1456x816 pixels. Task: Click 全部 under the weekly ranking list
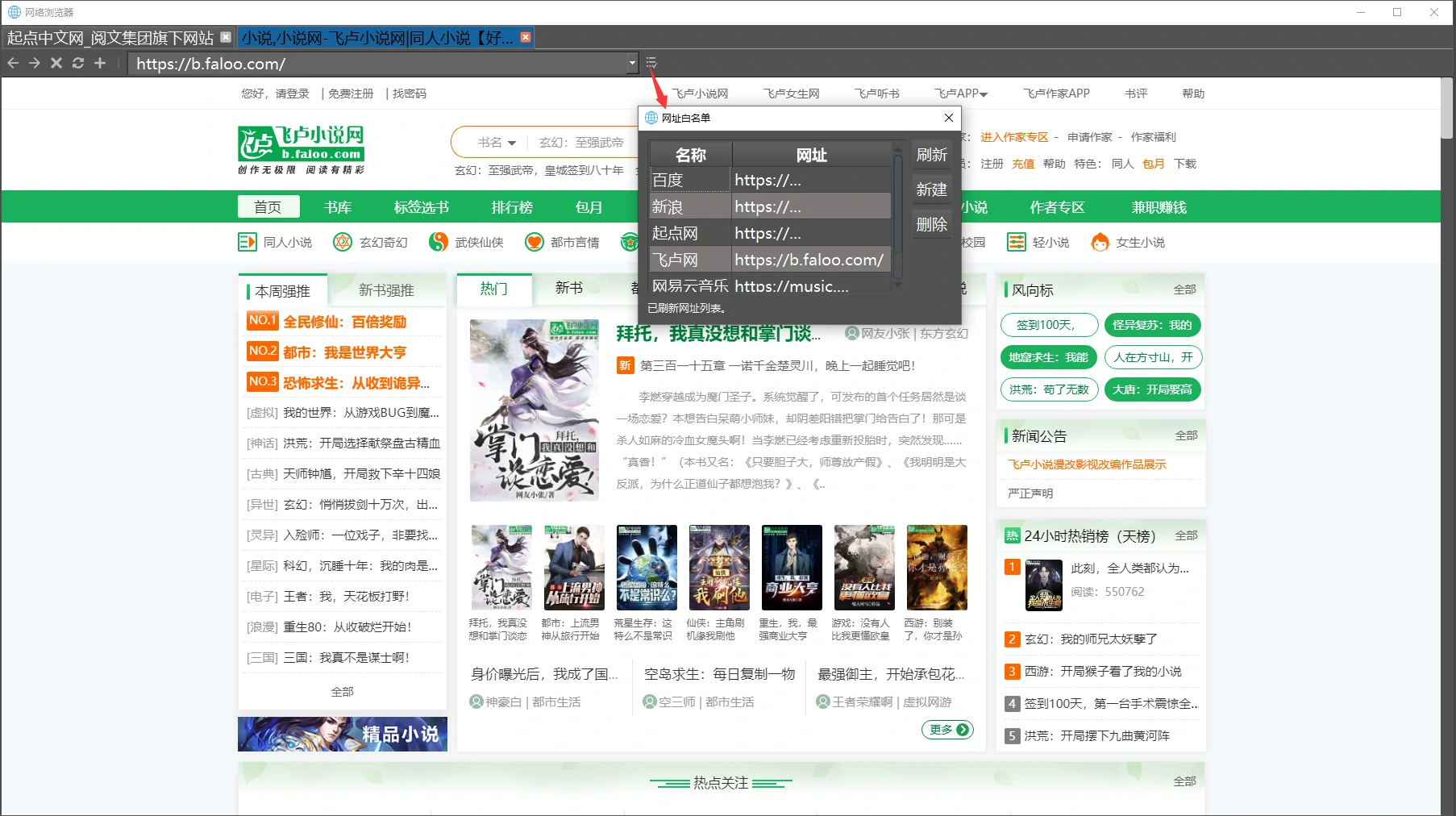coord(342,692)
